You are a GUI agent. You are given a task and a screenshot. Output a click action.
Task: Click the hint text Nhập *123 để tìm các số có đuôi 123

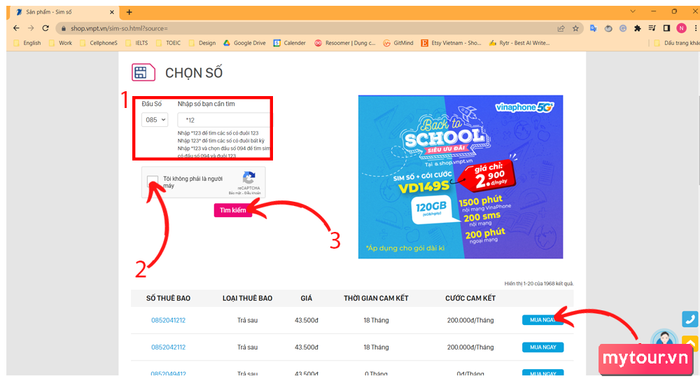pos(218,133)
